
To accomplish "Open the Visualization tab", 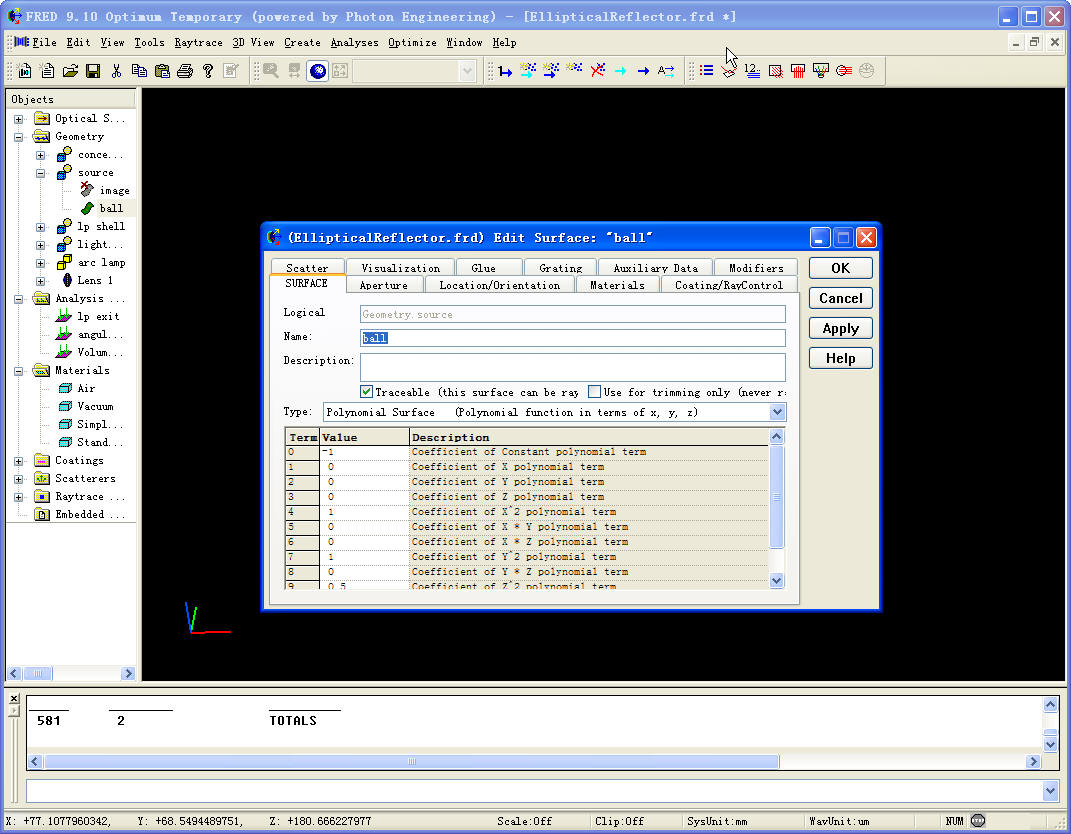I will [400, 268].
